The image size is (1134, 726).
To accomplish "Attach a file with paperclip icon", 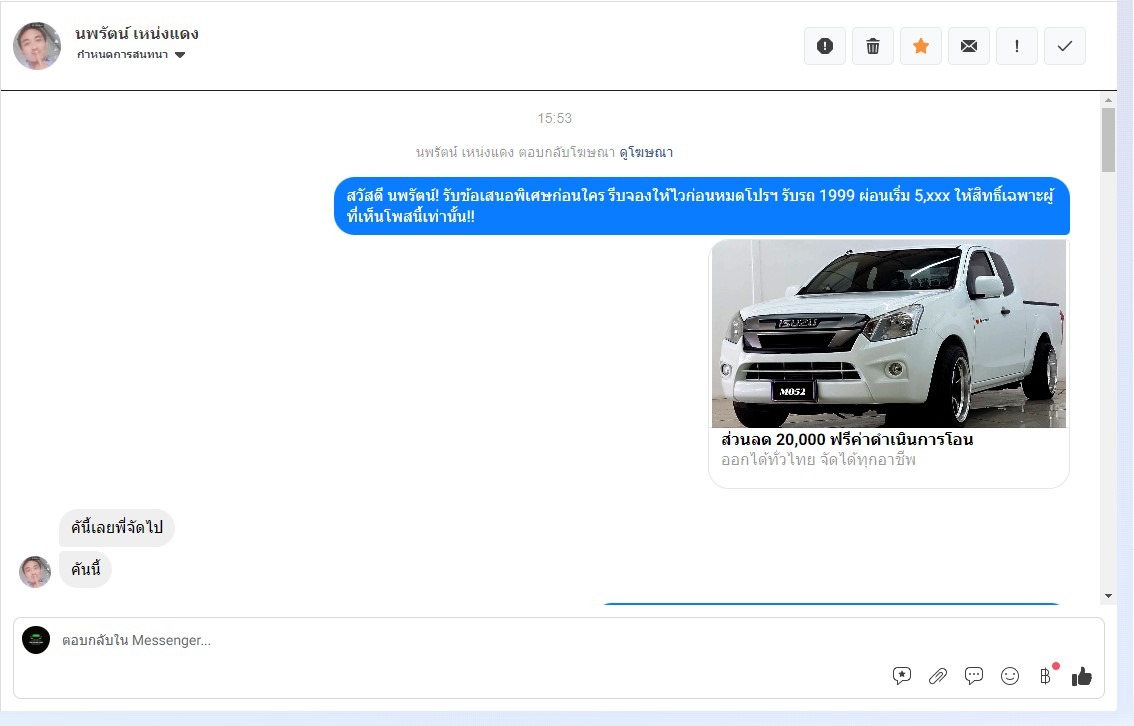I will pos(938,676).
